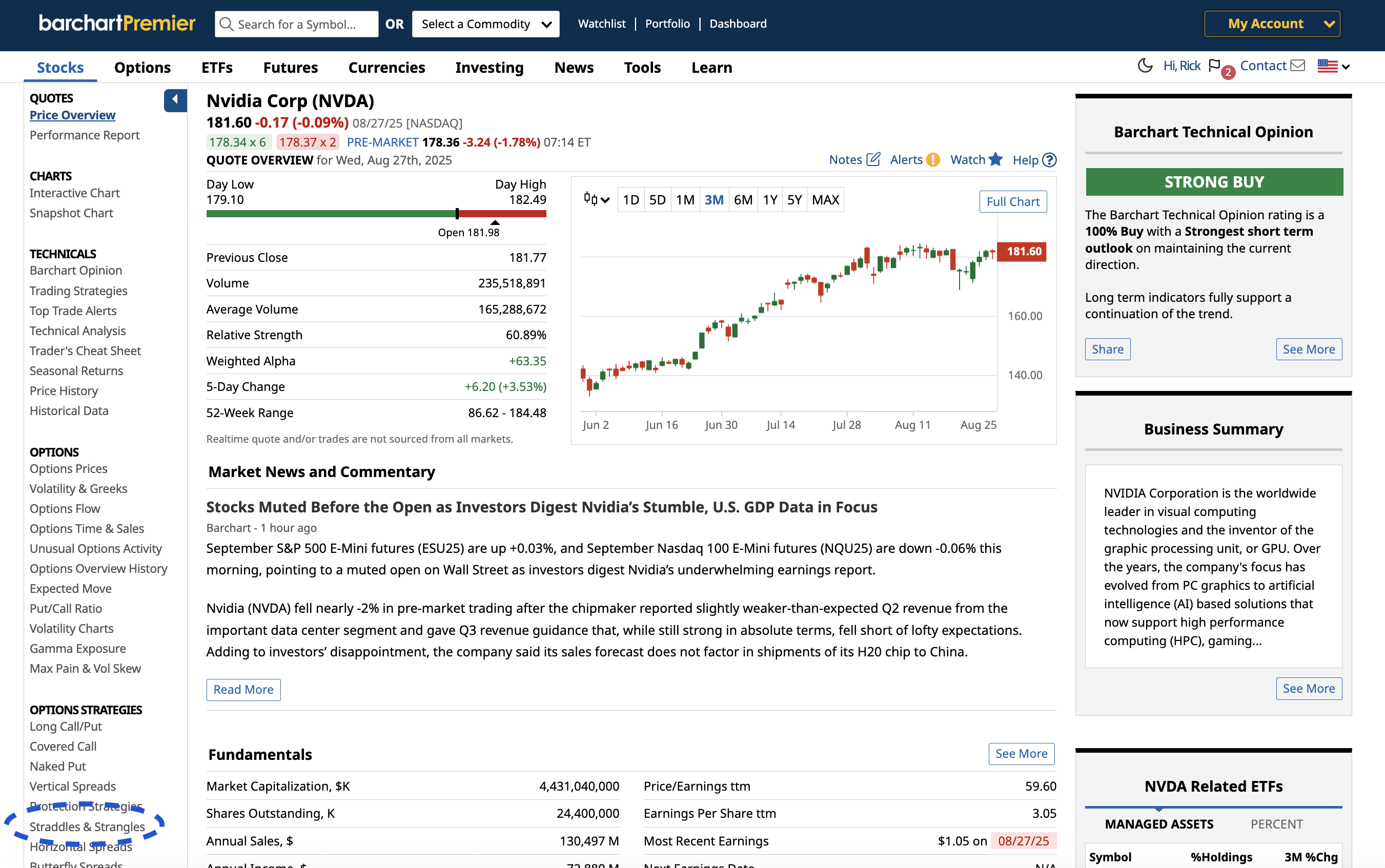Select the 5Y chart period
This screenshot has width=1385, height=868.
(794, 200)
